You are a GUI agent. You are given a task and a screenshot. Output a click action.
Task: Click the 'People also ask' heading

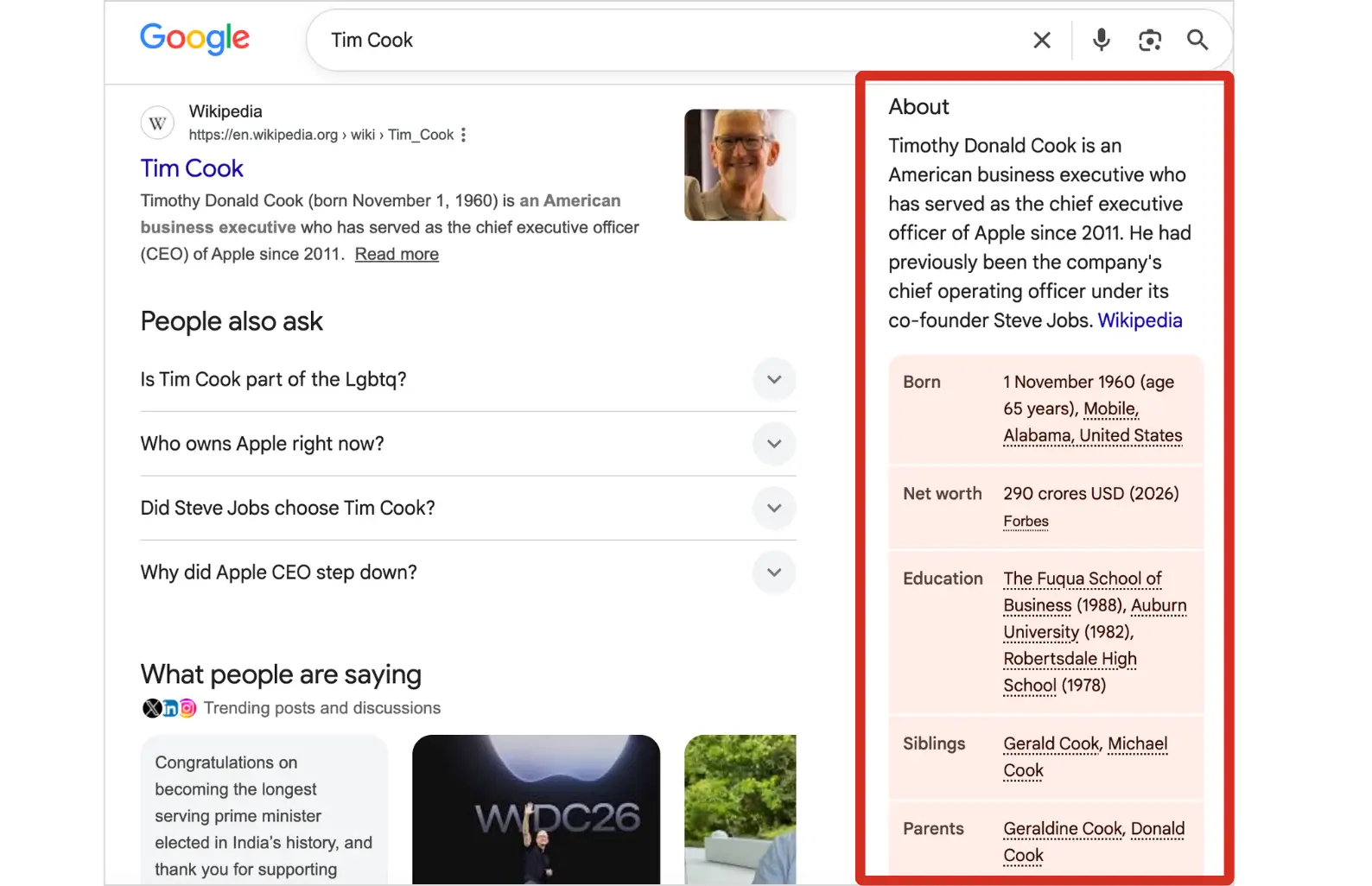(232, 321)
